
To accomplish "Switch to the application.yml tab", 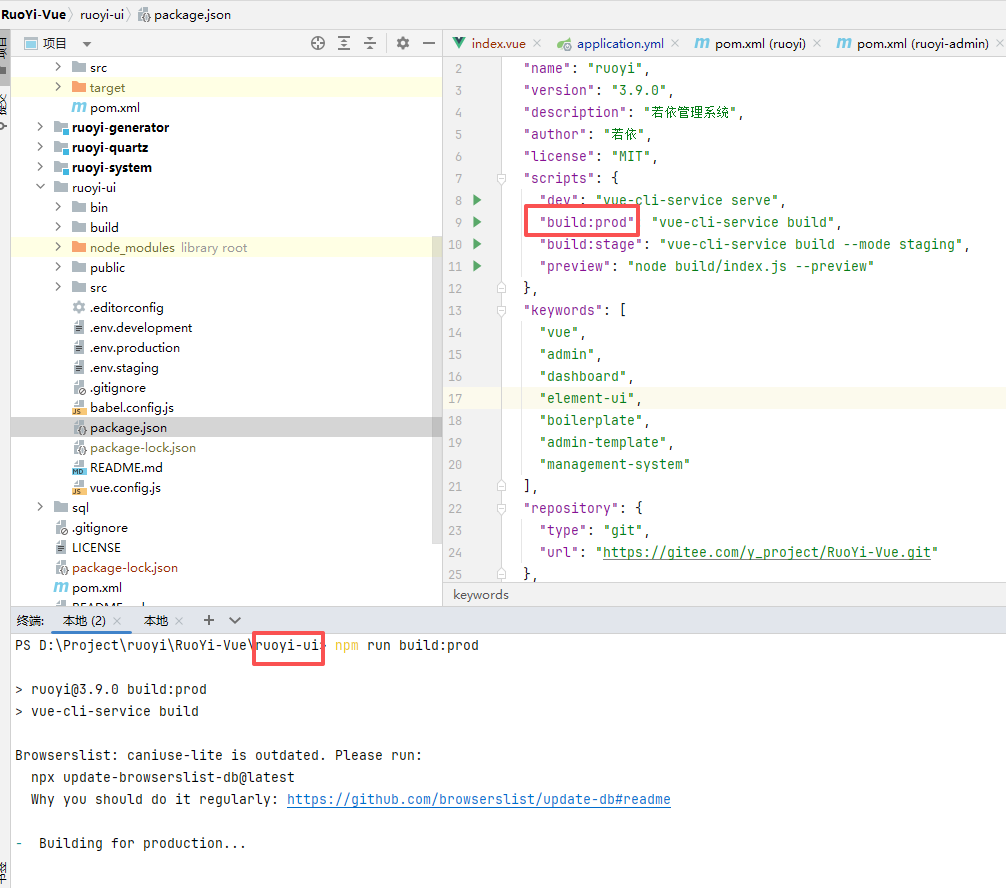I will coord(620,43).
